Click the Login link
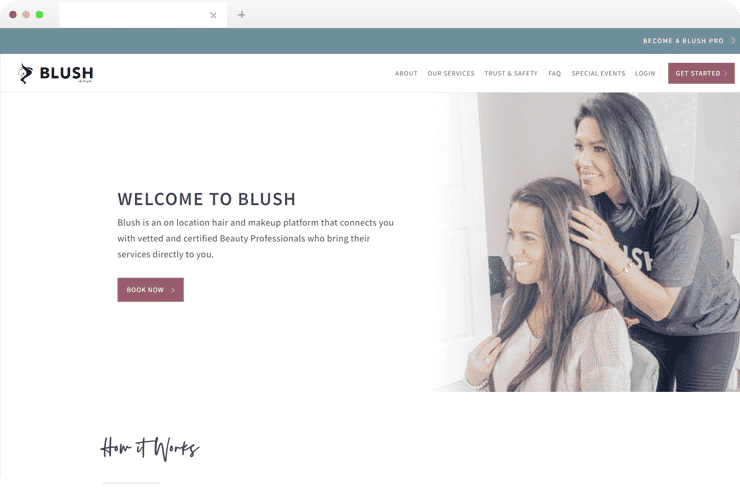This screenshot has height=490, width=740. pos(645,74)
